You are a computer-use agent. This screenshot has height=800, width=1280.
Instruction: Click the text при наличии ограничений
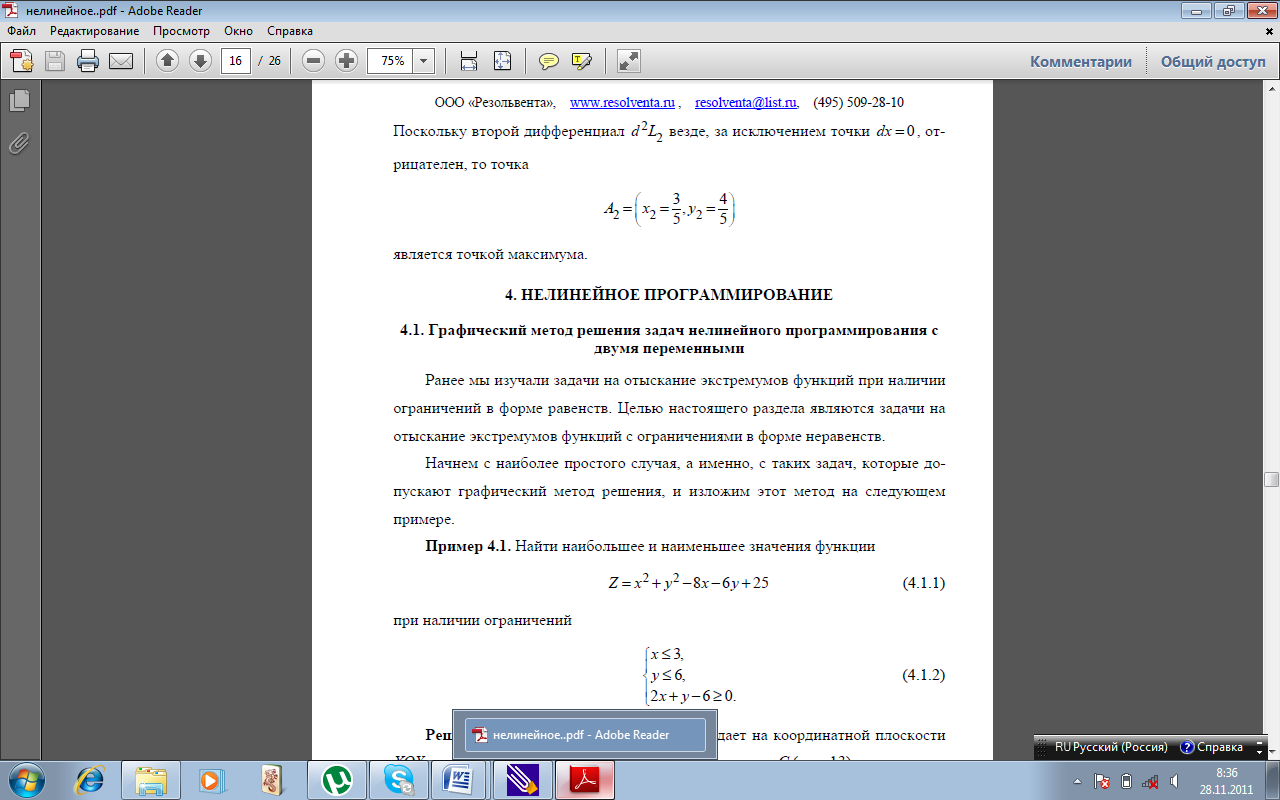tap(483, 620)
